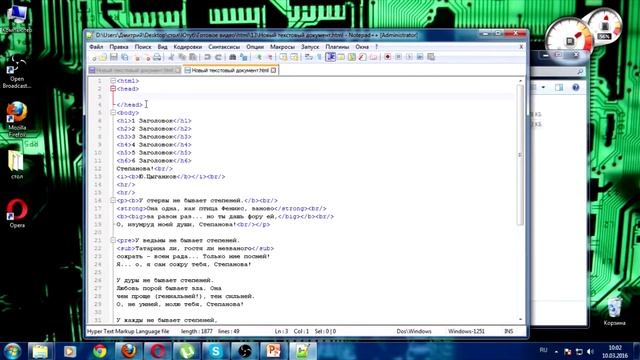Click the editor scrollbar up arrow
This screenshot has width=640, height=360.
pos(520,81)
